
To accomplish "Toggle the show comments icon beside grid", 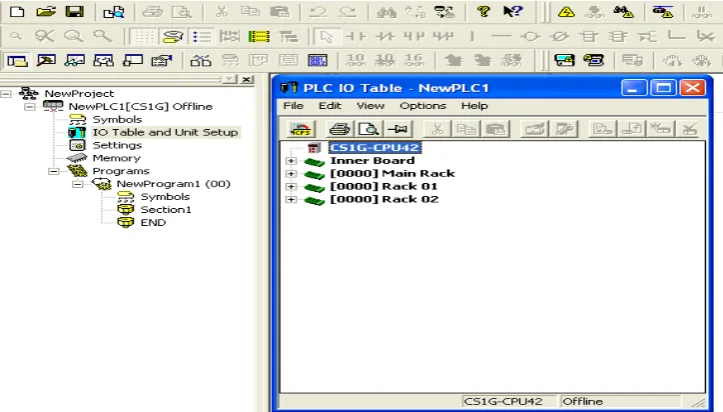I will tap(173, 36).
